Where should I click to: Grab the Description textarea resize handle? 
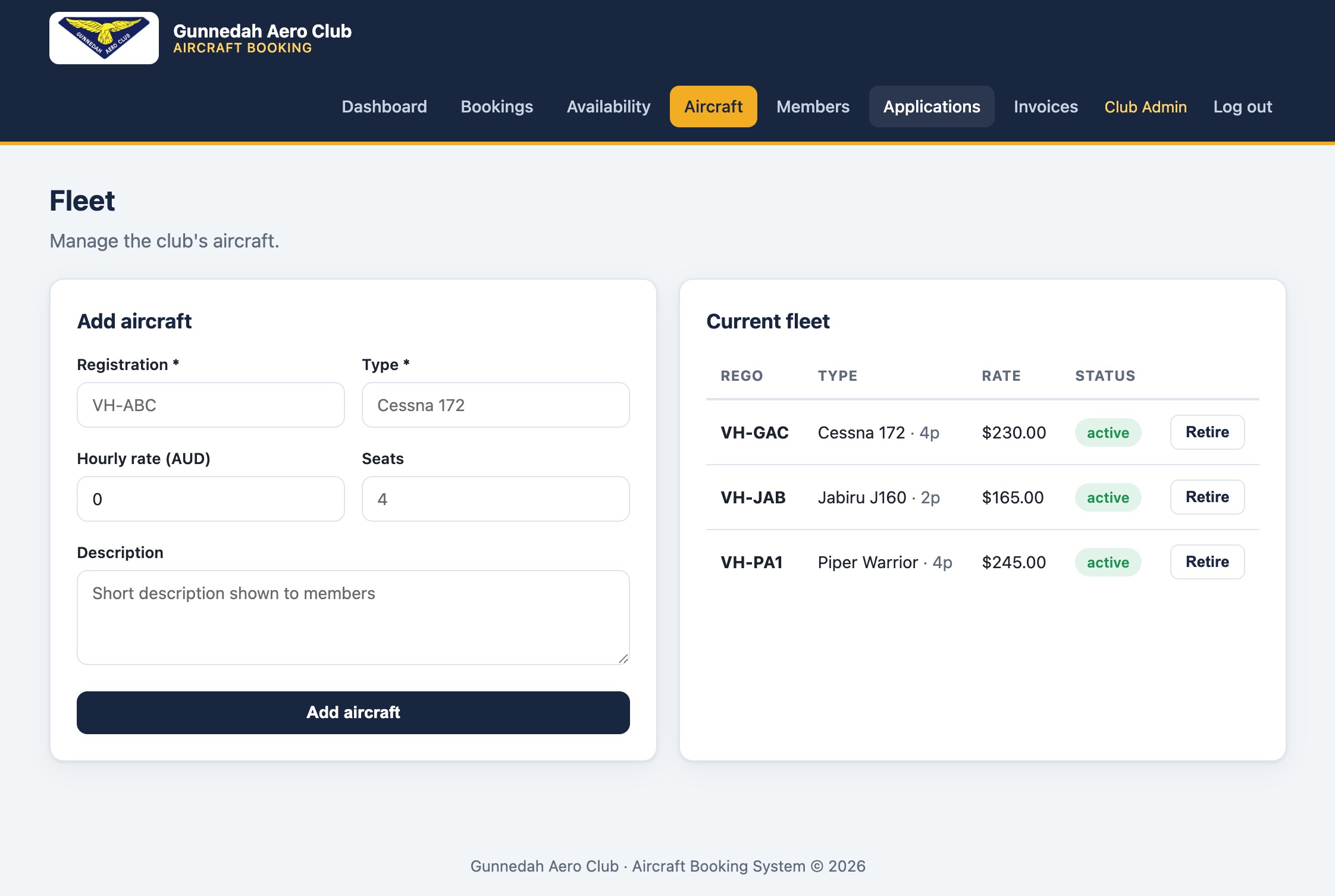[x=623, y=658]
